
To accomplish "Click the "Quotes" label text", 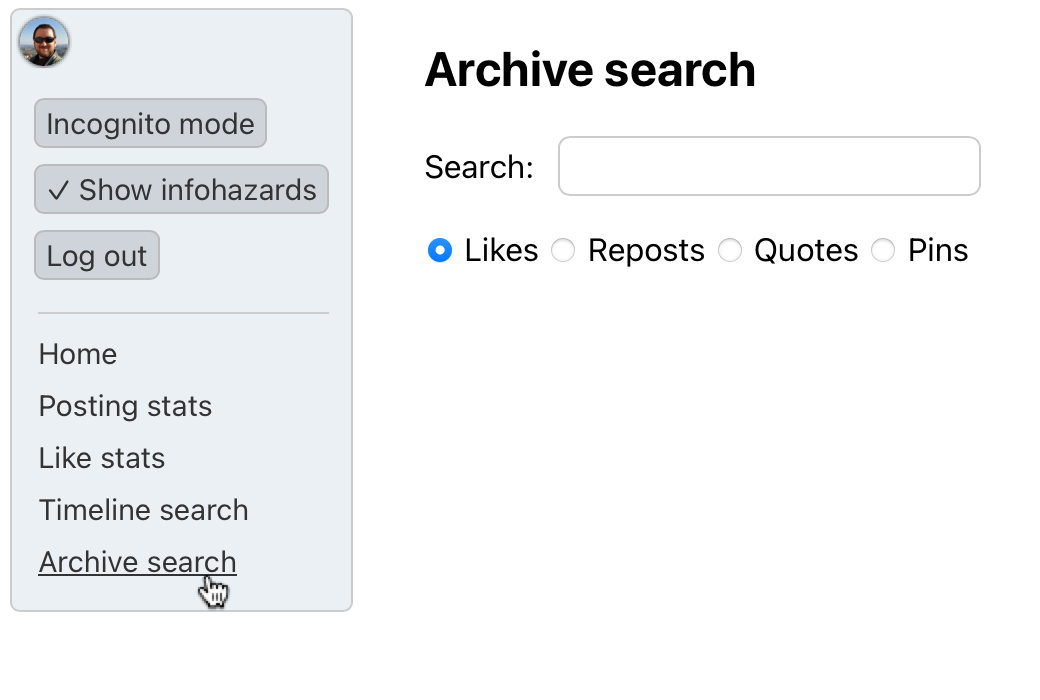I will click(x=806, y=250).
